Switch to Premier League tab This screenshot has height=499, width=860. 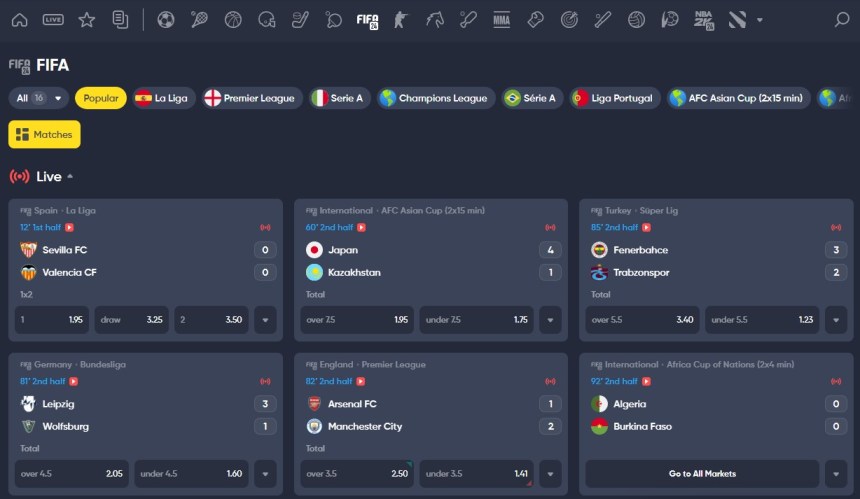point(252,98)
